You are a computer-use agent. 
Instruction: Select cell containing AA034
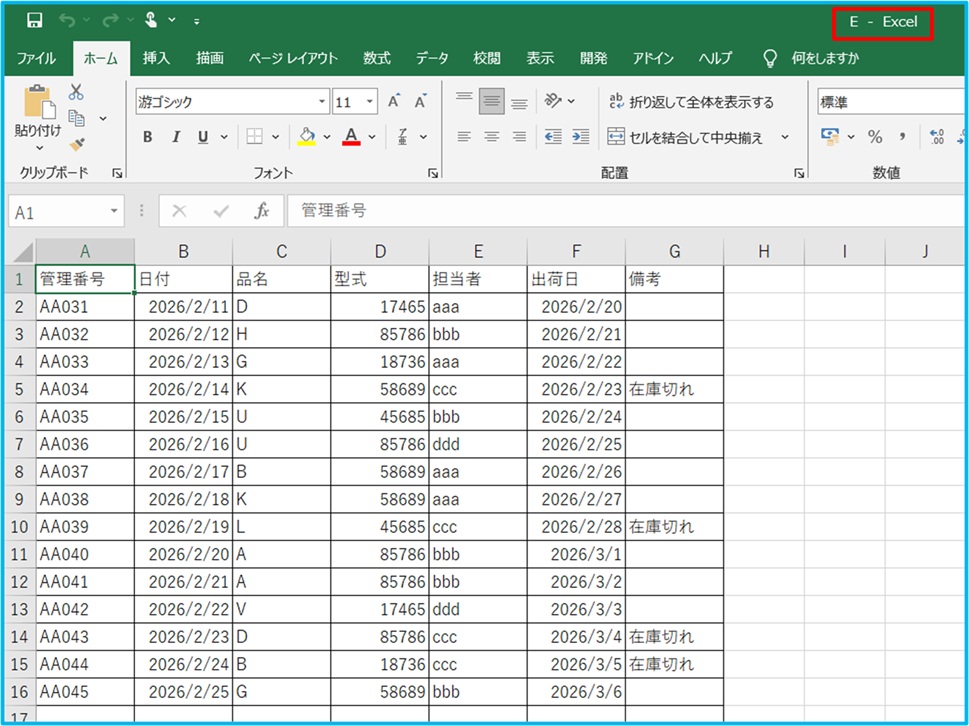click(x=85, y=388)
